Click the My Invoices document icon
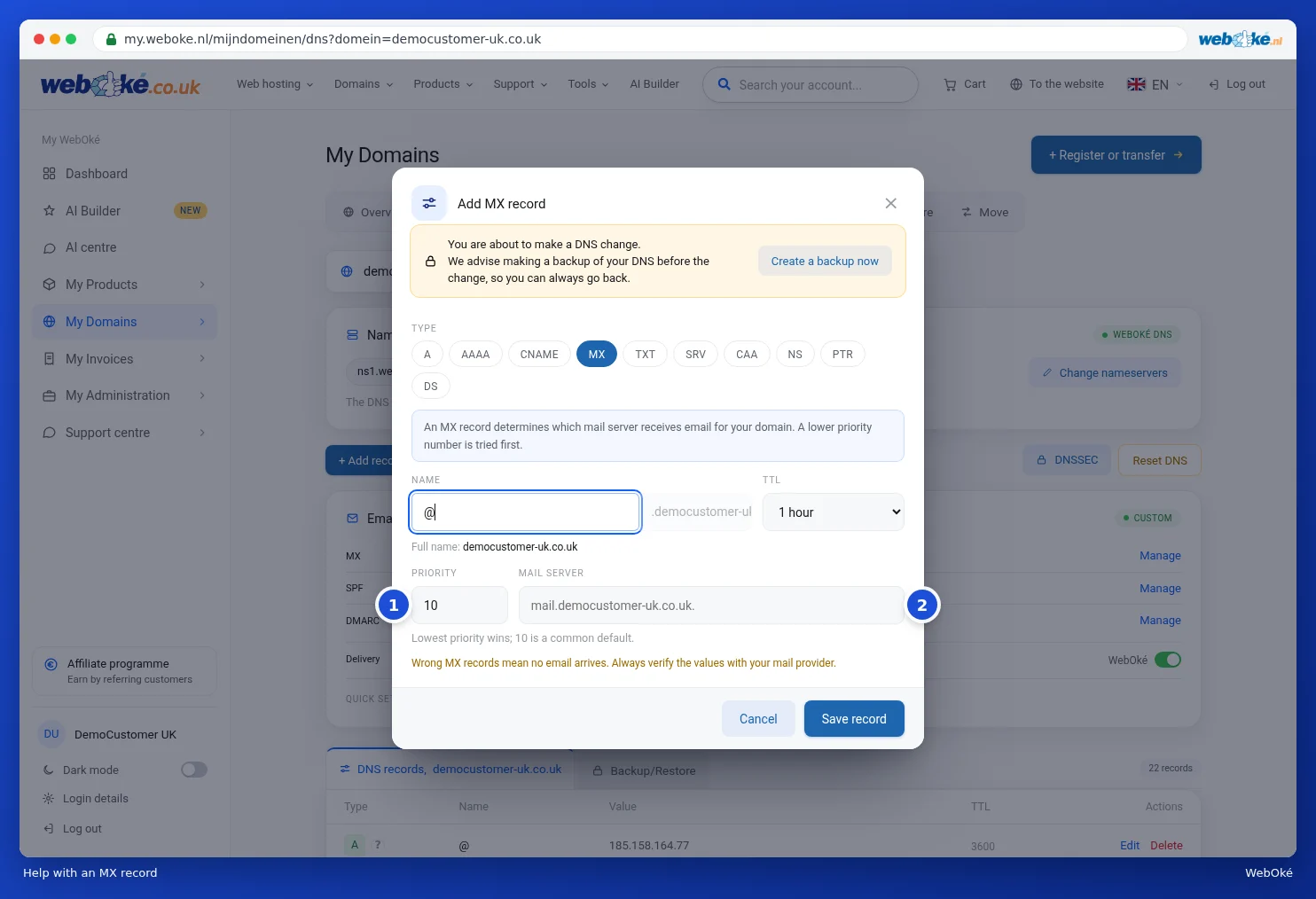1316x899 pixels. point(50,359)
